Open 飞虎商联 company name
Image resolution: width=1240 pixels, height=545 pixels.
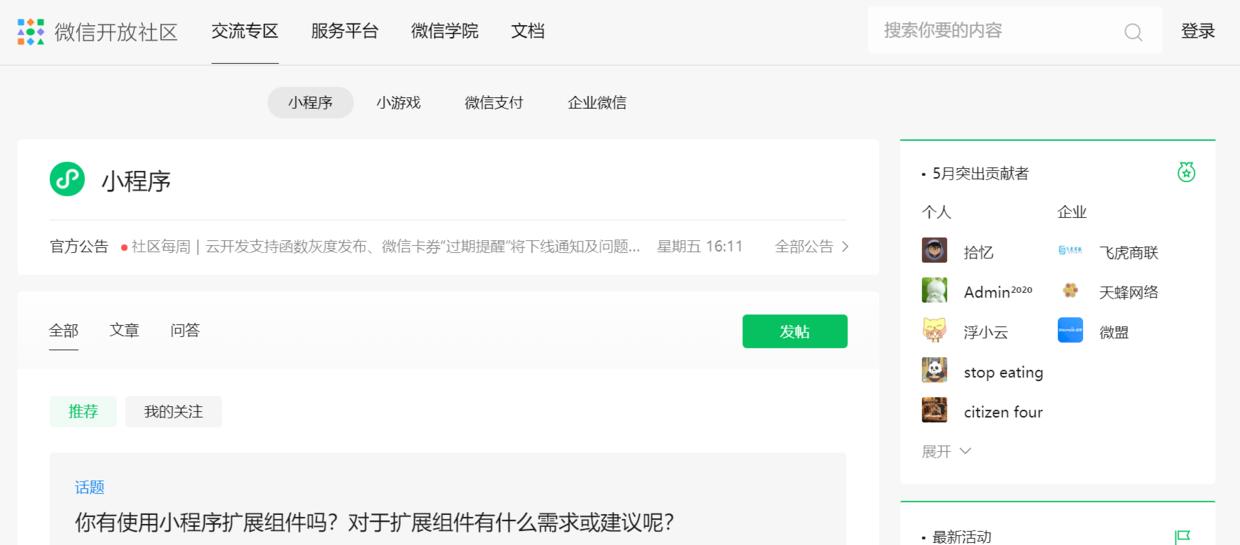pyautogui.click(x=1129, y=252)
